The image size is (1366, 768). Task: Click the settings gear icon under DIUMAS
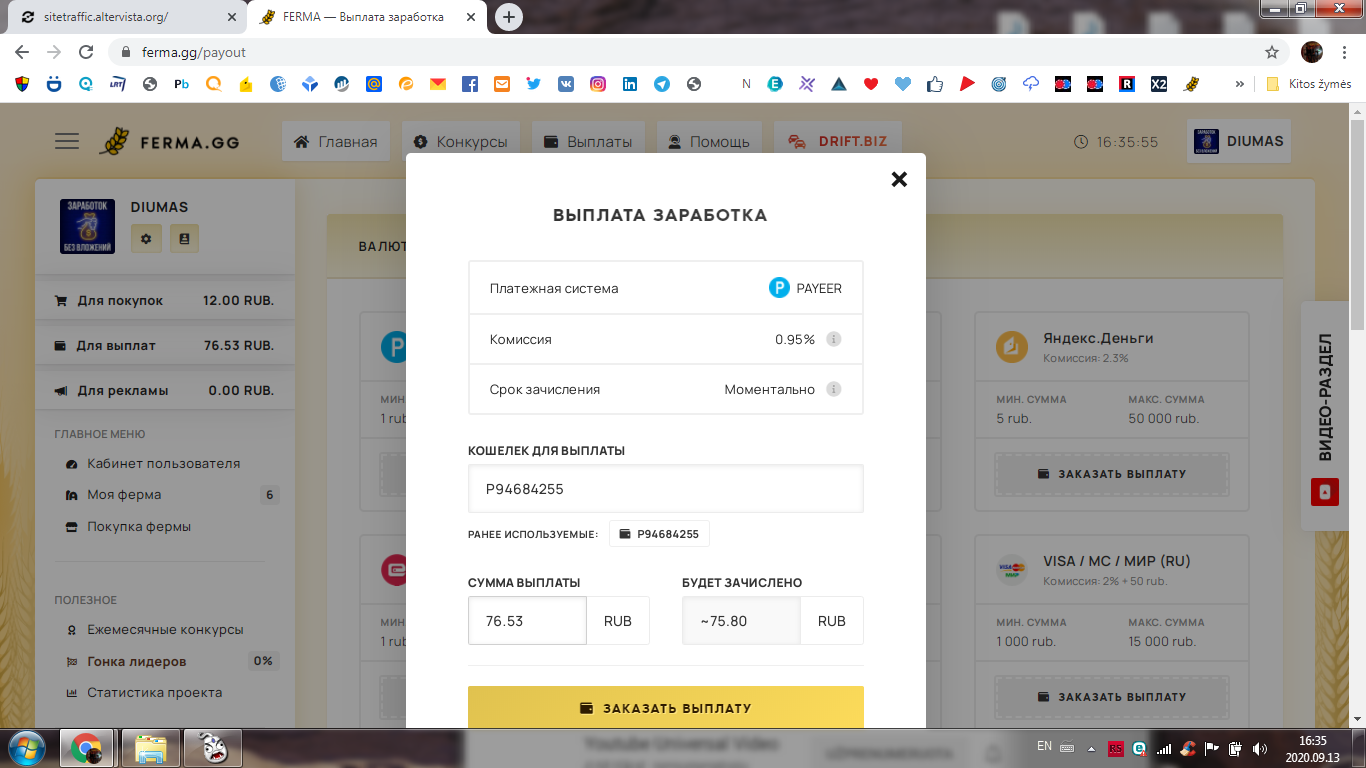(x=146, y=238)
